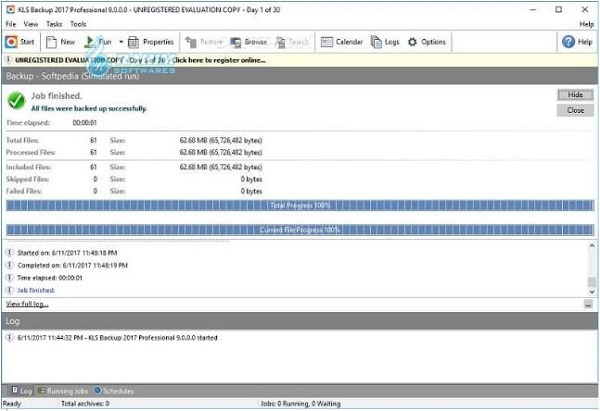The width and height of the screenshot is (600, 411).
Task: Select the 'Job finished.' log entry
Action: [36, 290]
